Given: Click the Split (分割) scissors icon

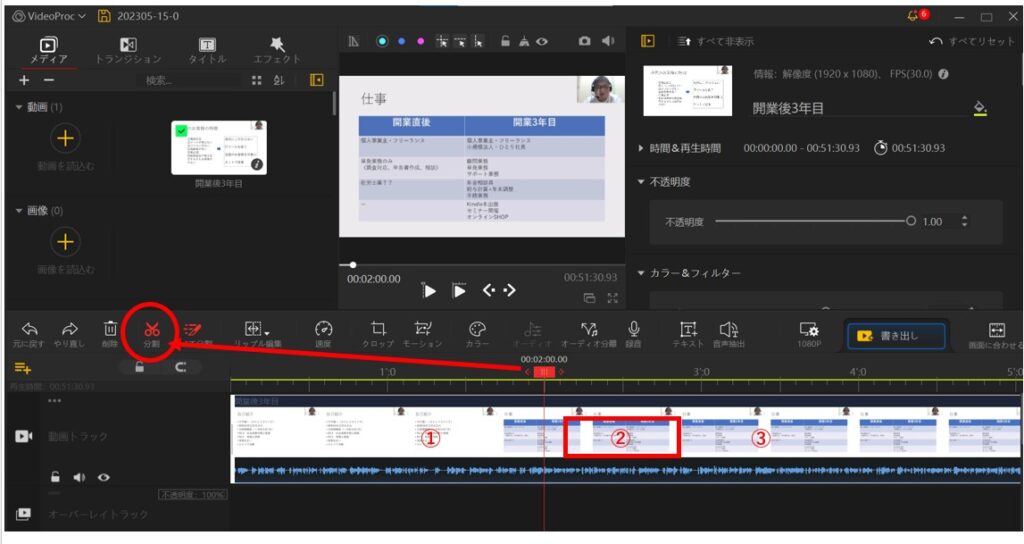Looking at the screenshot, I should point(152,329).
